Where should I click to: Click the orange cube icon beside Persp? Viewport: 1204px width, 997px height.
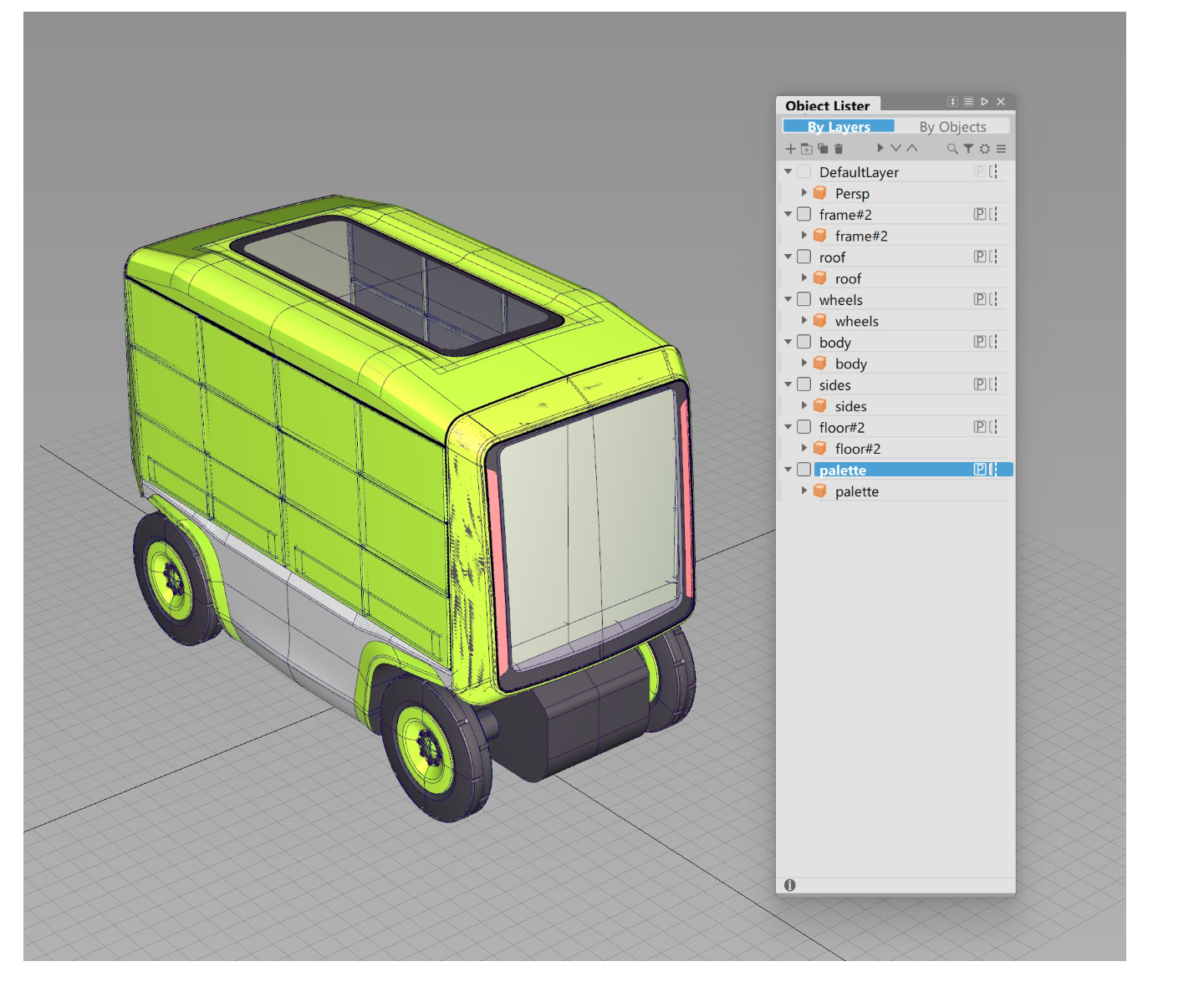click(820, 193)
